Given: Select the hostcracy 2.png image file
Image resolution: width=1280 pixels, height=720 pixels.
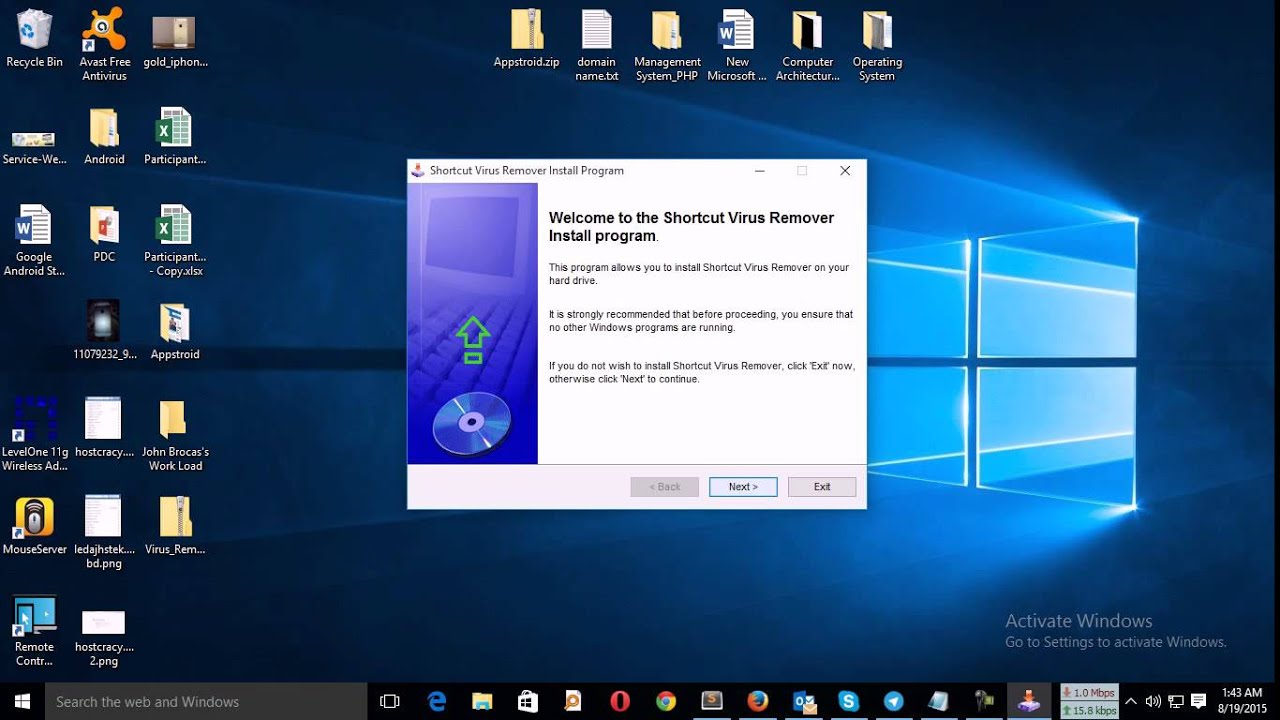Looking at the screenshot, I should 103,637.
